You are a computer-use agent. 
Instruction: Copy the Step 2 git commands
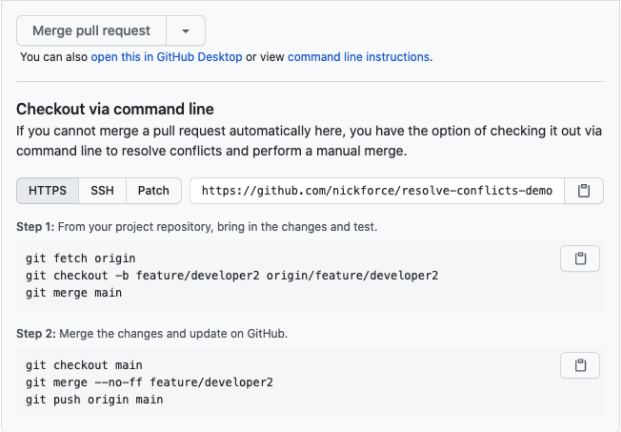(580, 365)
